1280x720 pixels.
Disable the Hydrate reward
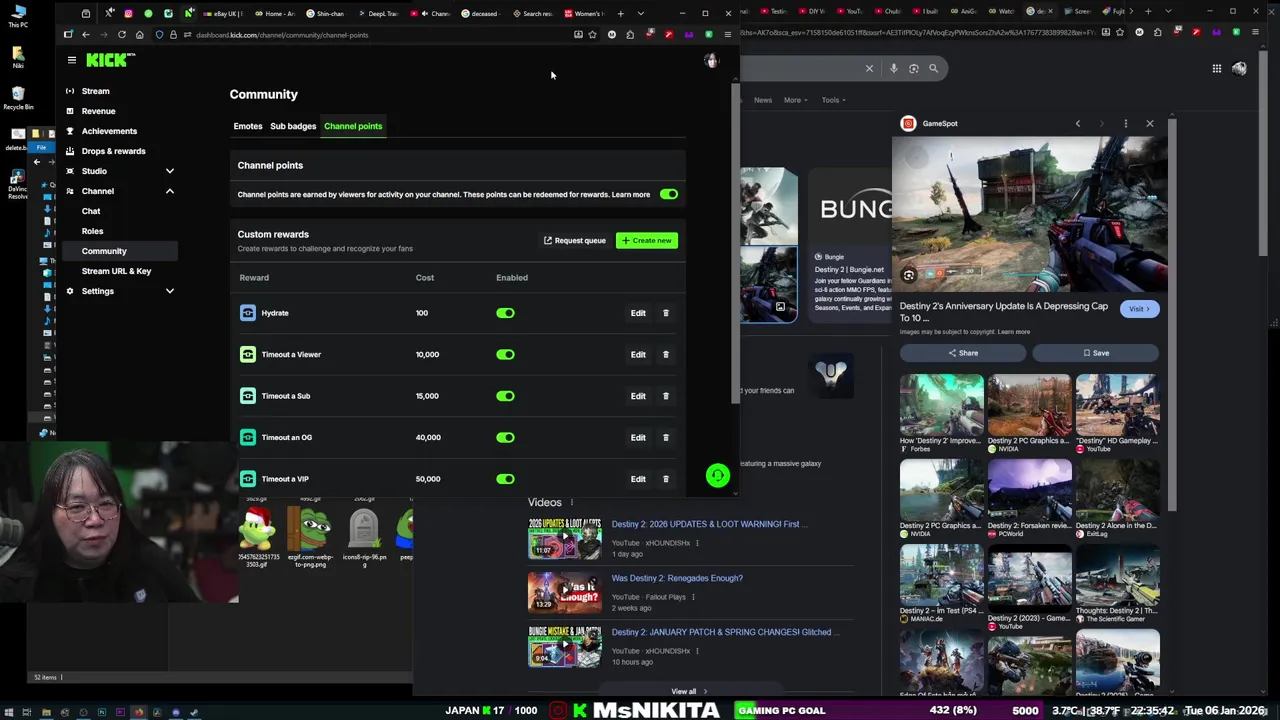(x=505, y=313)
